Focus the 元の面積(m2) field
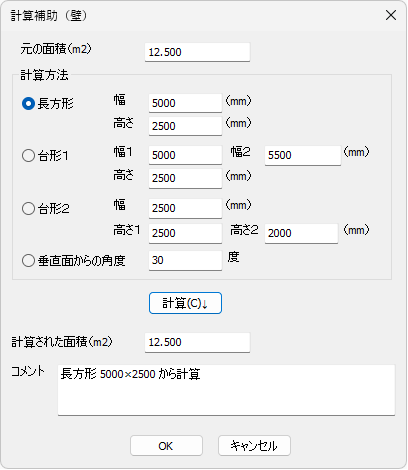 point(197,52)
